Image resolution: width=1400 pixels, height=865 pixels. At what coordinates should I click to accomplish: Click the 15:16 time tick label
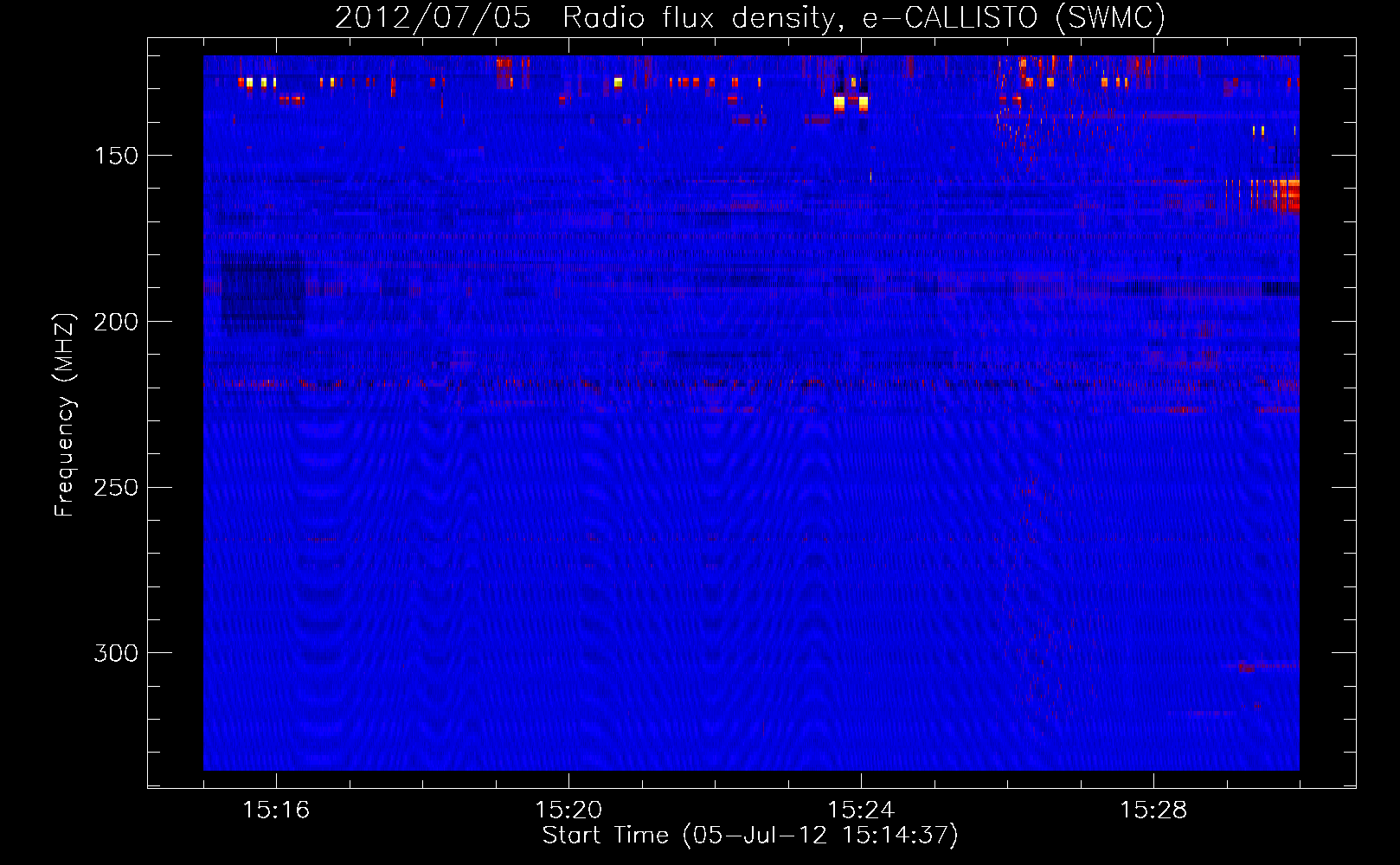coord(276,810)
